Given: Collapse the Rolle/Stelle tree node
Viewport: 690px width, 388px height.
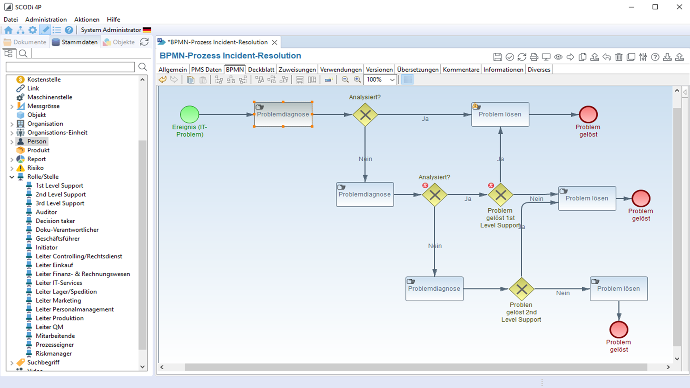Looking at the screenshot, I should (12, 177).
